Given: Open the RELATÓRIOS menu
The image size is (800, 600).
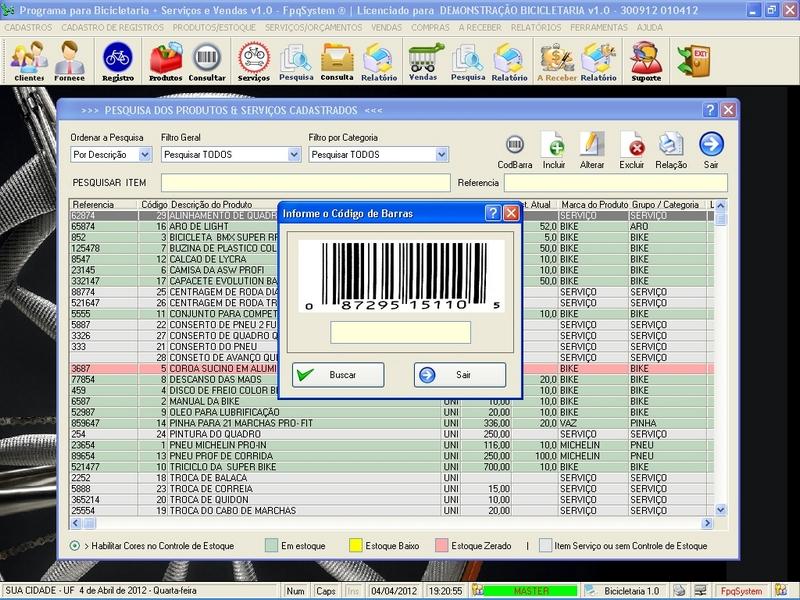Looking at the screenshot, I should coord(537,27).
